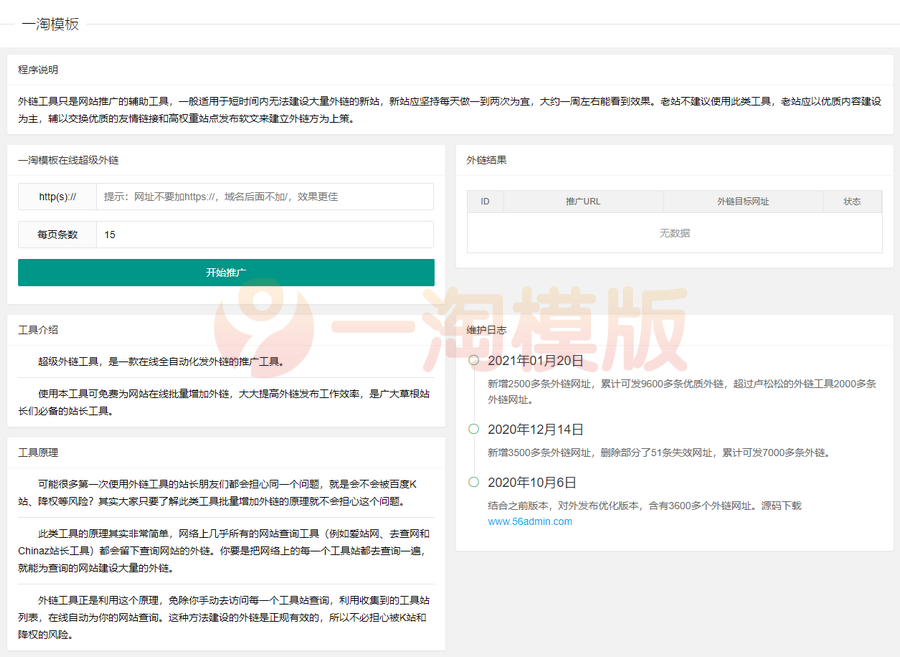Select the 2020年12月14日 timeline marker circle
The width and height of the screenshot is (900, 657).
pyautogui.click(x=474, y=429)
